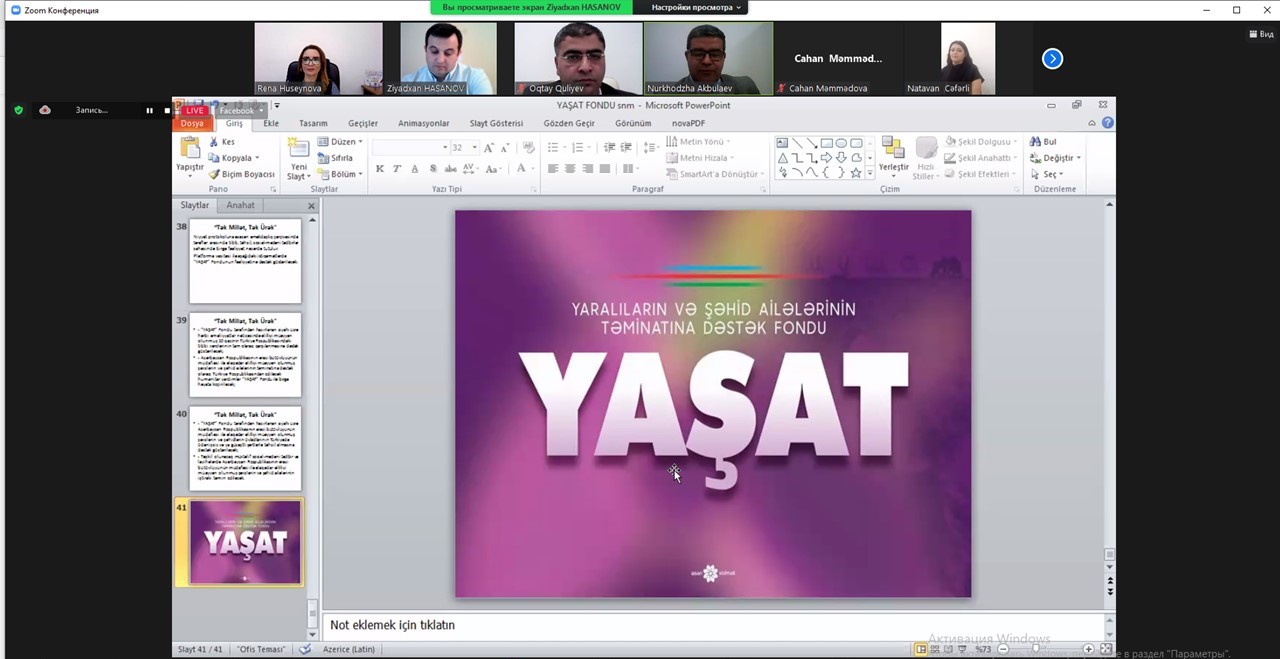Image resolution: width=1280 pixels, height=659 pixels.
Task: Open the novaPDF ribbon tab
Action: (688, 123)
